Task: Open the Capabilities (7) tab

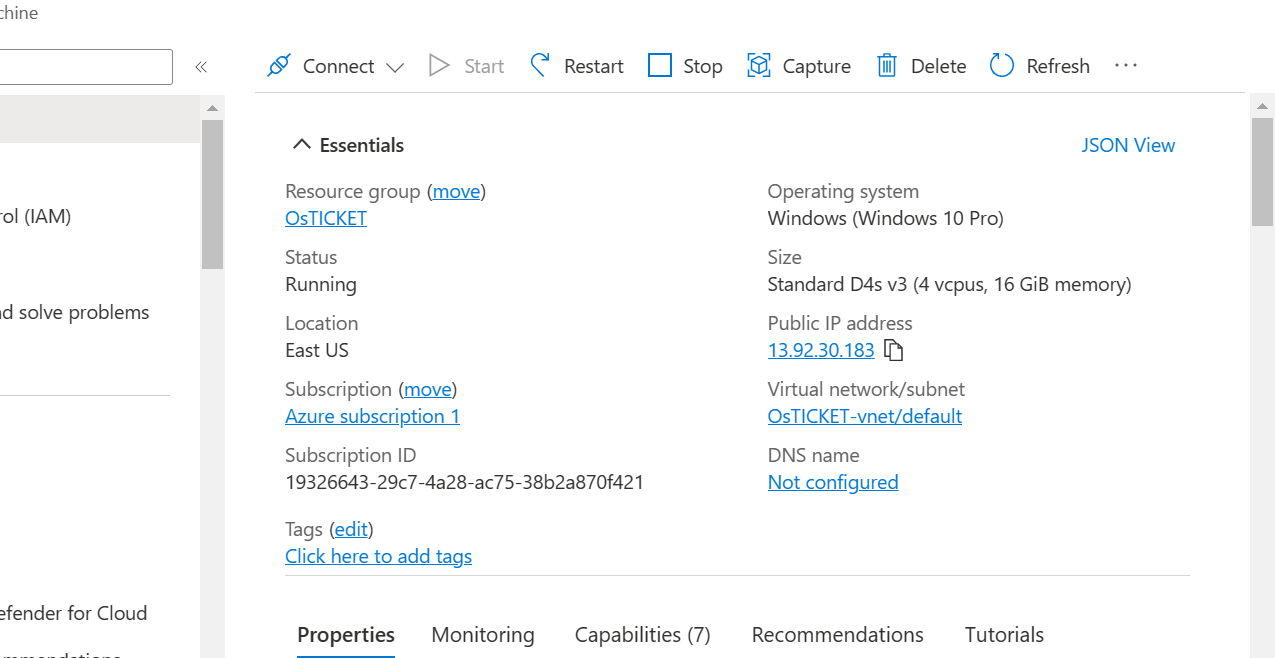Action: [643, 635]
